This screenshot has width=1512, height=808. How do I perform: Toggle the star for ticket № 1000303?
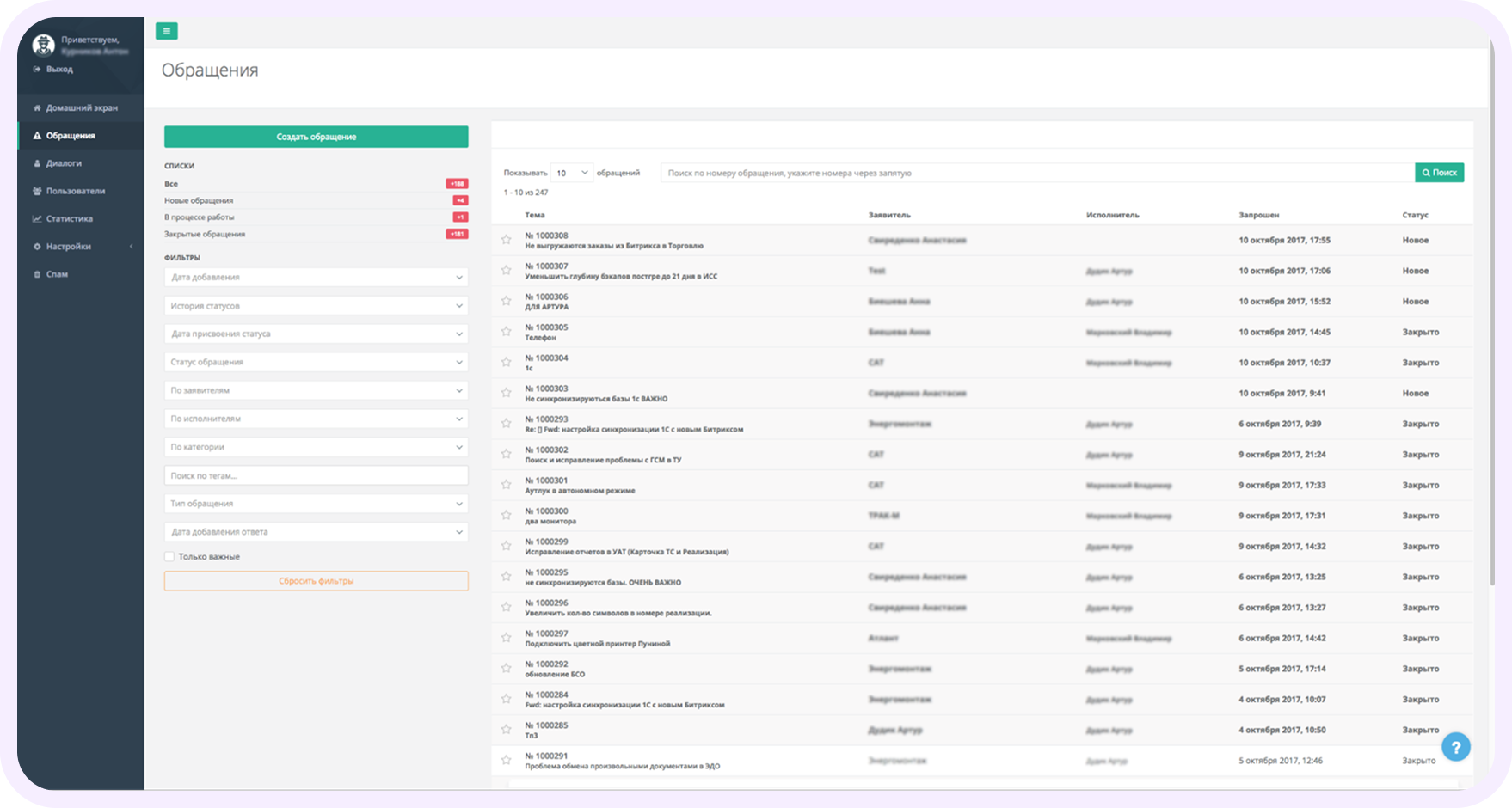tap(507, 393)
